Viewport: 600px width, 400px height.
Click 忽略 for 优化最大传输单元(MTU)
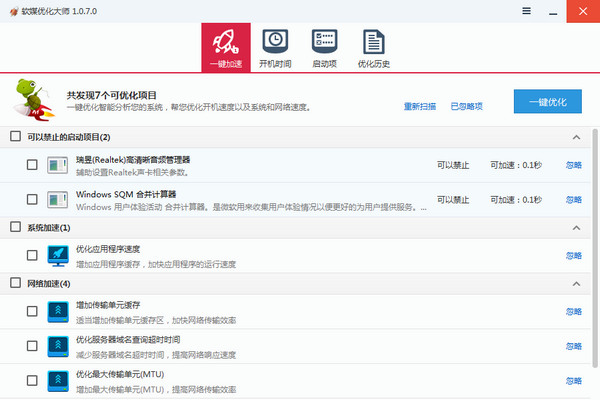pyautogui.click(x=574, y=380)
